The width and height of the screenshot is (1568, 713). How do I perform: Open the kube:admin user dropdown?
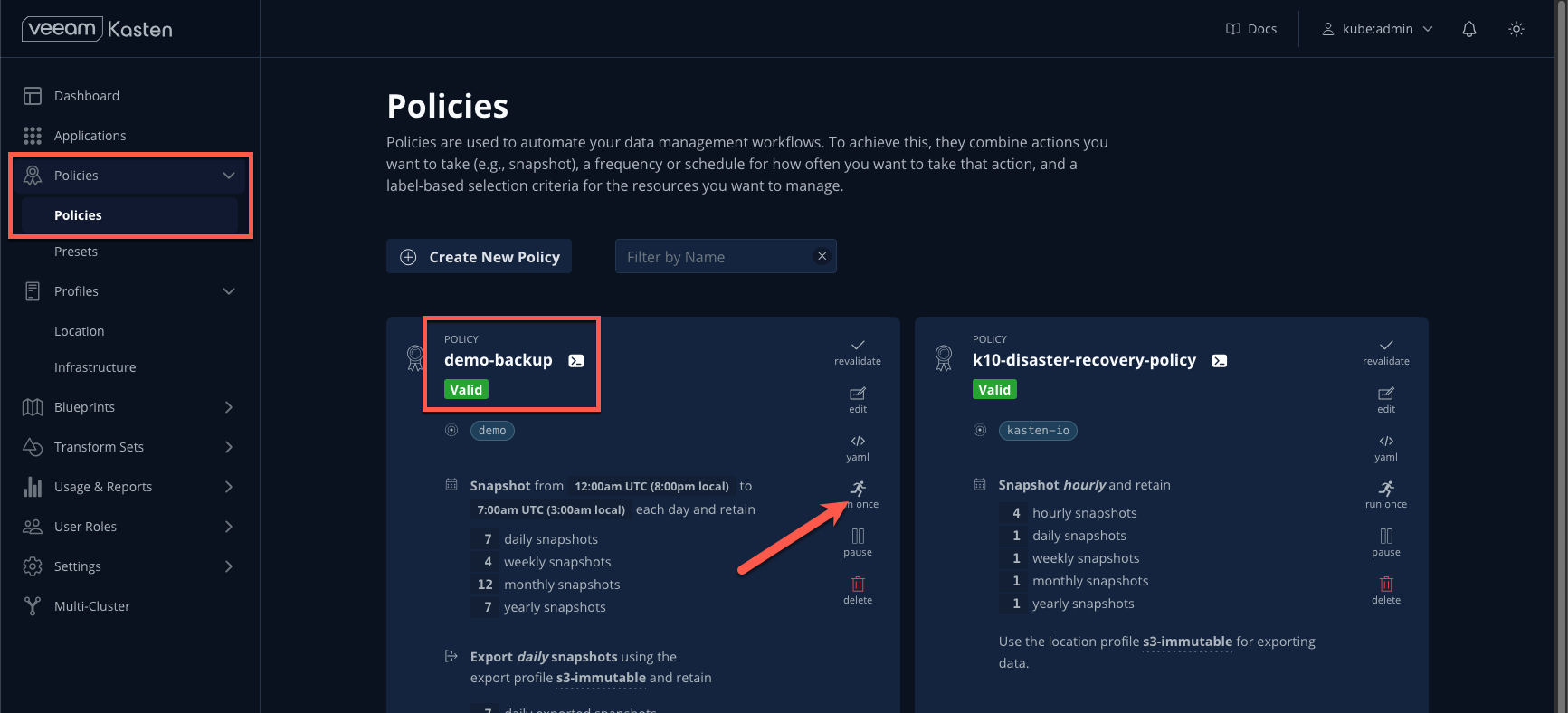1377,29
